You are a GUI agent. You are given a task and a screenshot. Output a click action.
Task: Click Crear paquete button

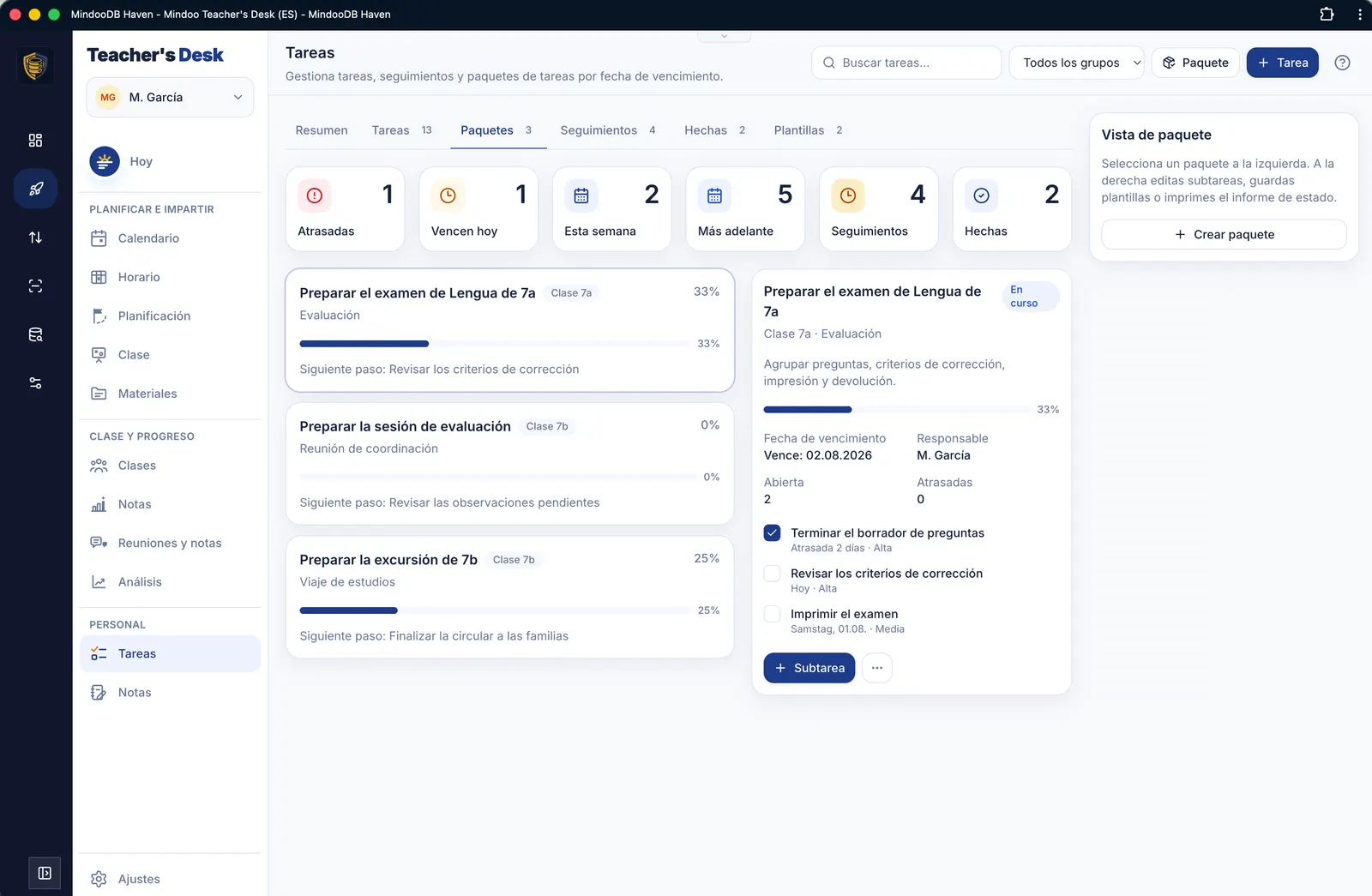pos(1224,234)
